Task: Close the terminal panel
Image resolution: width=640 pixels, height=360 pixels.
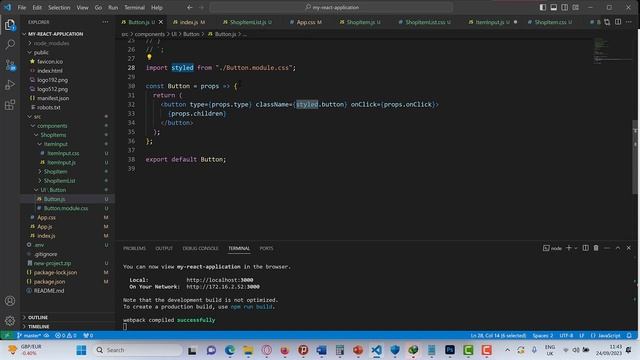Action: point(629,248)
